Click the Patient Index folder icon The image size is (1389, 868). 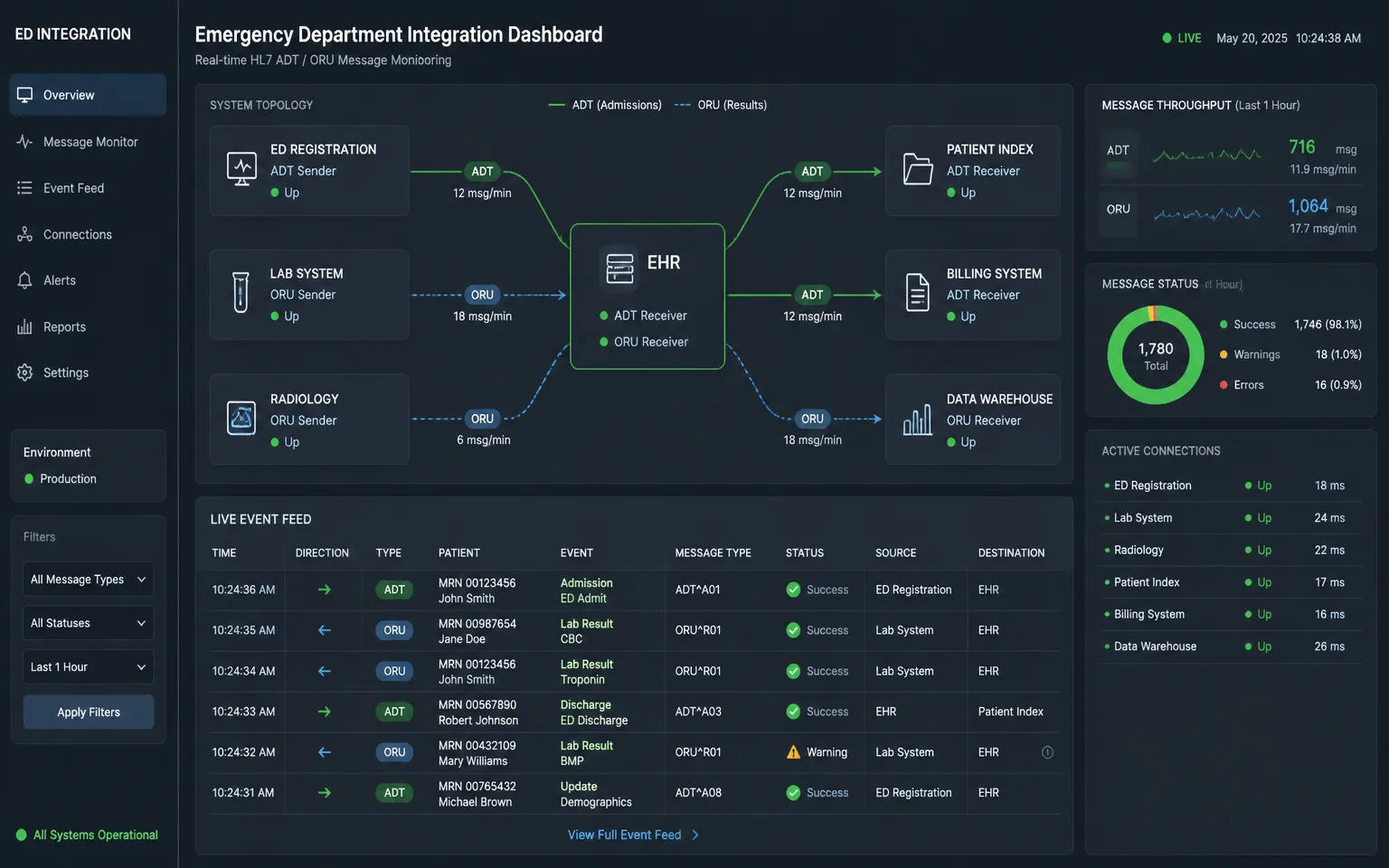coord(918,169)
